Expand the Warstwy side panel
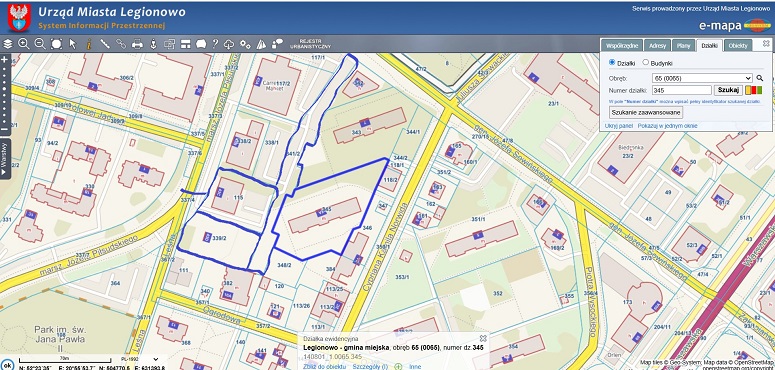Viewport: 775px width, 370px height. (x=4, y=159)
